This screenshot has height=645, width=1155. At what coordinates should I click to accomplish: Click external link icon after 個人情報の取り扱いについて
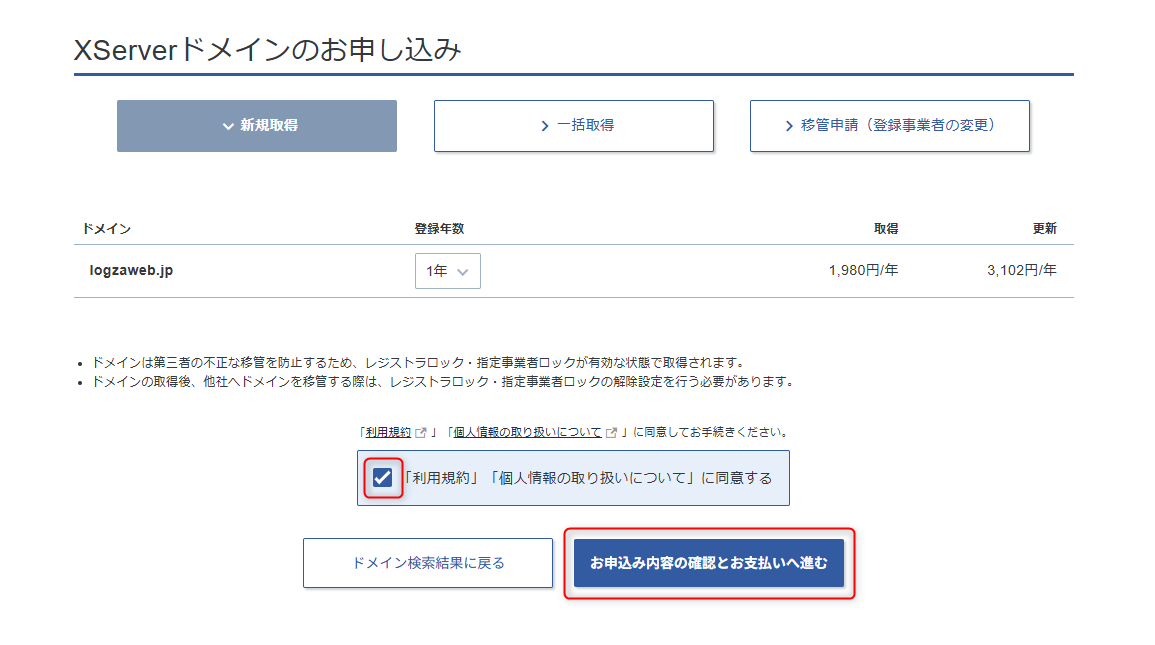(611, 433)
